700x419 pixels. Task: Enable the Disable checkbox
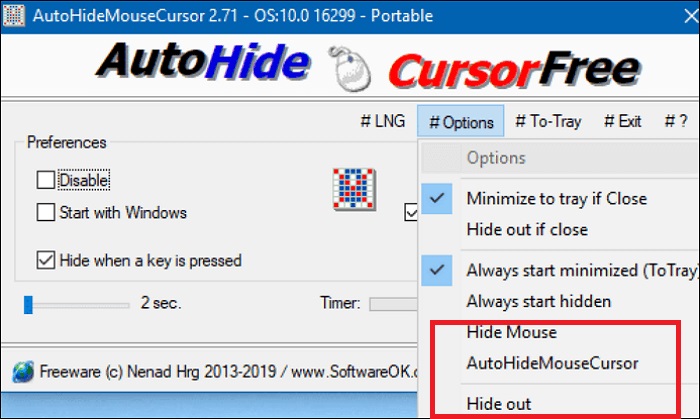coord(46,180)
